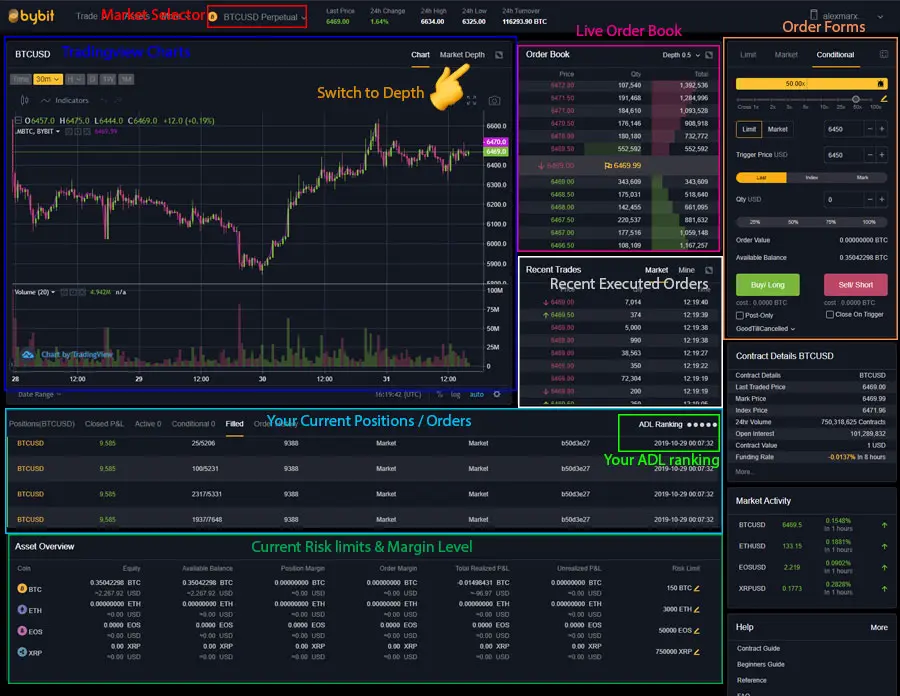Open chart settings gear icon
900x696 pixels.
[496, 394]
